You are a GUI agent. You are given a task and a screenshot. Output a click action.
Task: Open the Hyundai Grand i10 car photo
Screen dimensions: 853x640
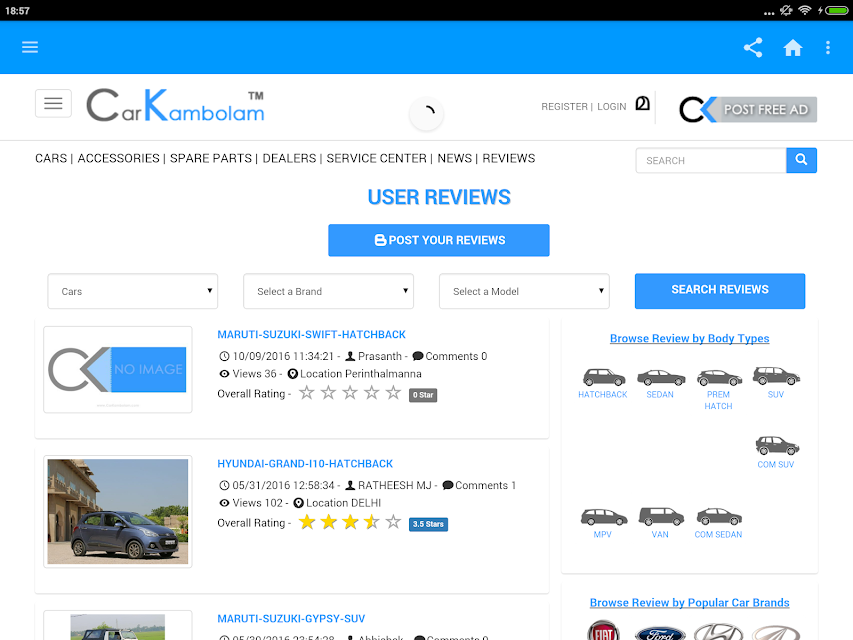click(118, 512)
